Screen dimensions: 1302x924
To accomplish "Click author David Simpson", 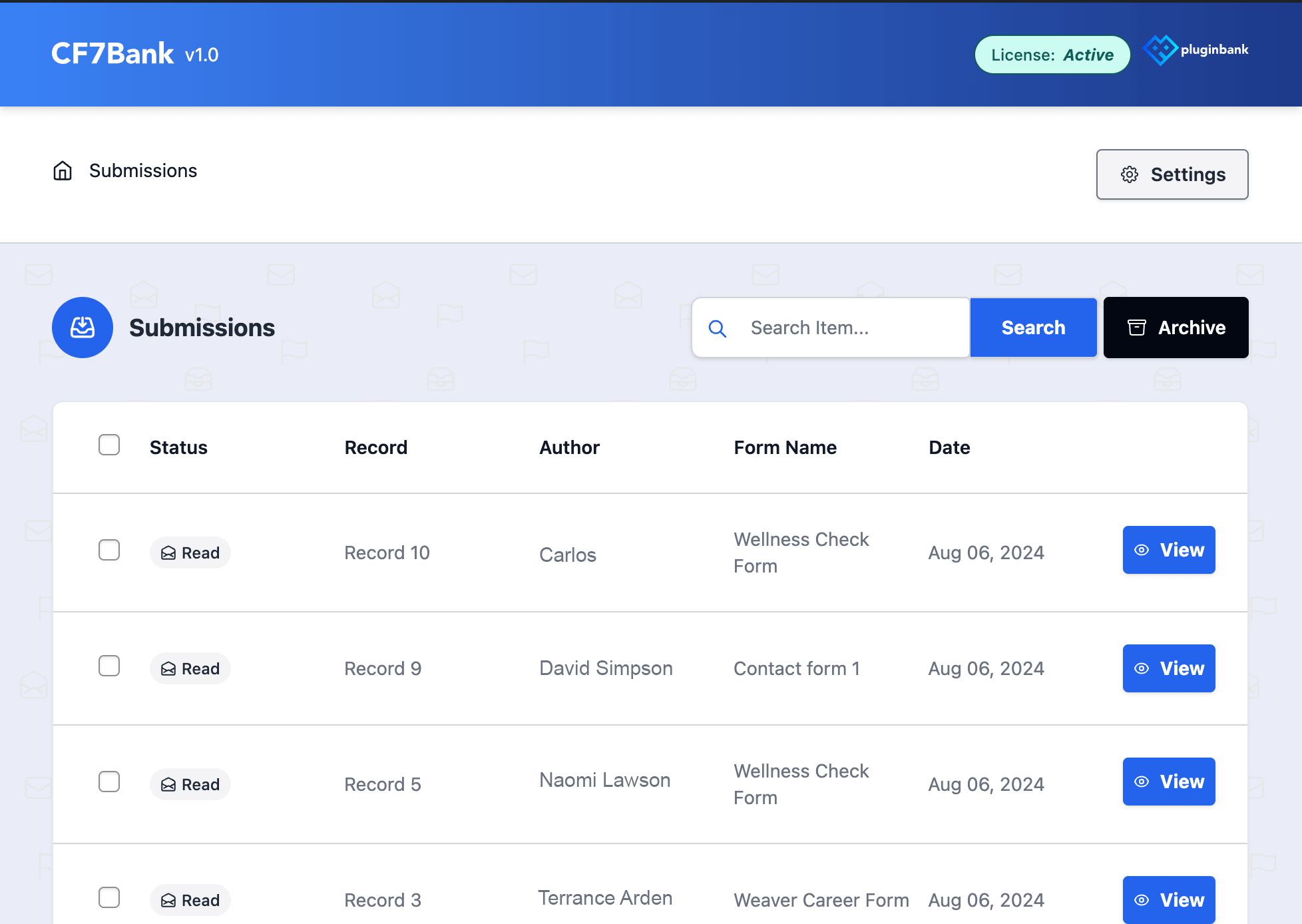I will [x=606, y=668].
